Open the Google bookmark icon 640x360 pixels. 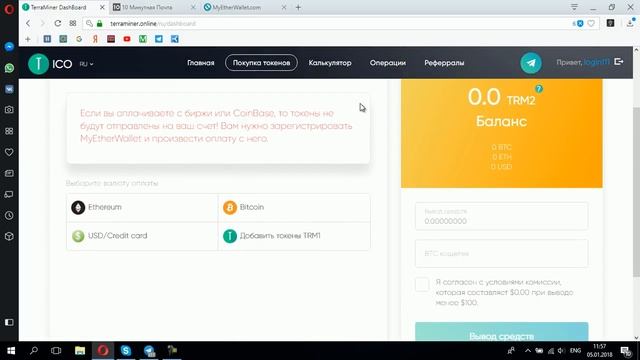click(x=79, y=39)
